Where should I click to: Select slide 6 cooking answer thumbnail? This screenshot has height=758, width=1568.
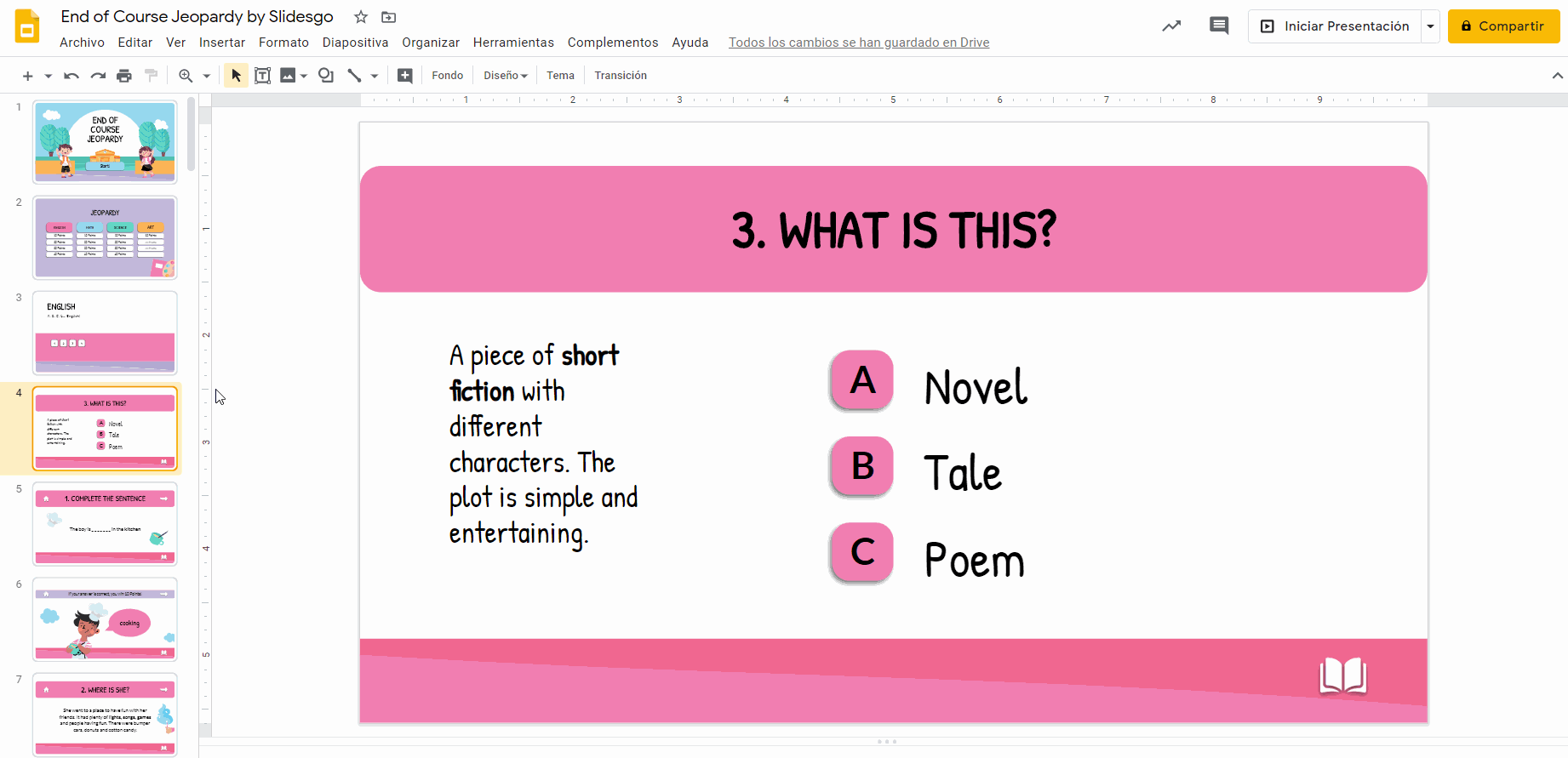click(x=105, y=619)
